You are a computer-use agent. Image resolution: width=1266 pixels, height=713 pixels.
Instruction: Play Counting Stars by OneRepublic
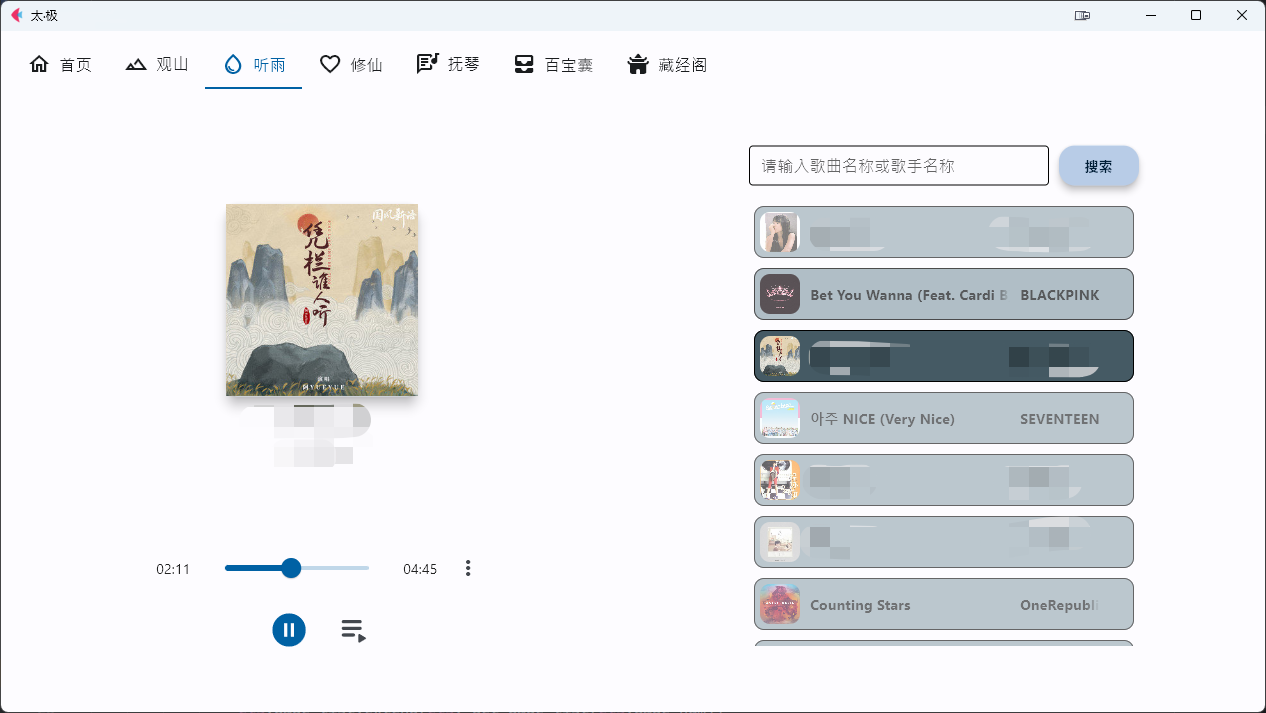pos(944,604)
